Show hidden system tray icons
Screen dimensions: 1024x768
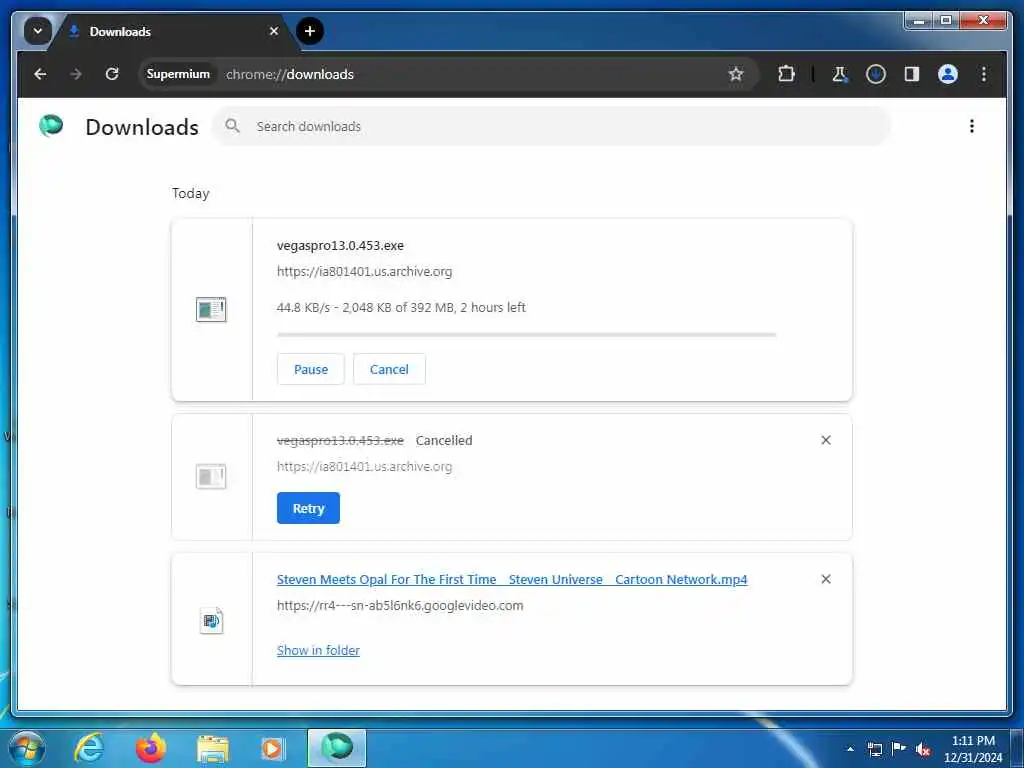pos(850,749)
